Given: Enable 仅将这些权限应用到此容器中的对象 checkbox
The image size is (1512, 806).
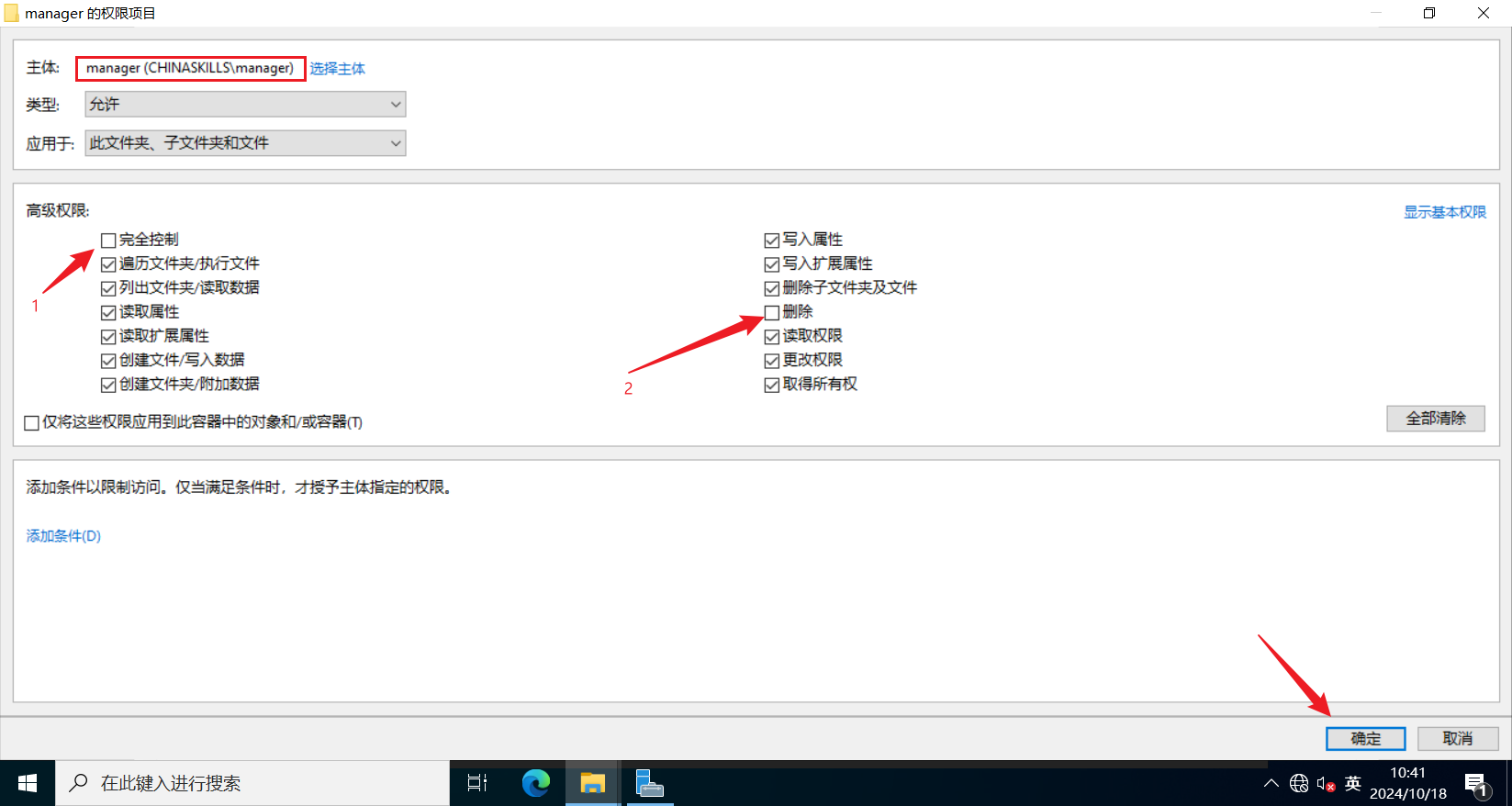Looking at the screenshot, I should (x=32, y=423).
